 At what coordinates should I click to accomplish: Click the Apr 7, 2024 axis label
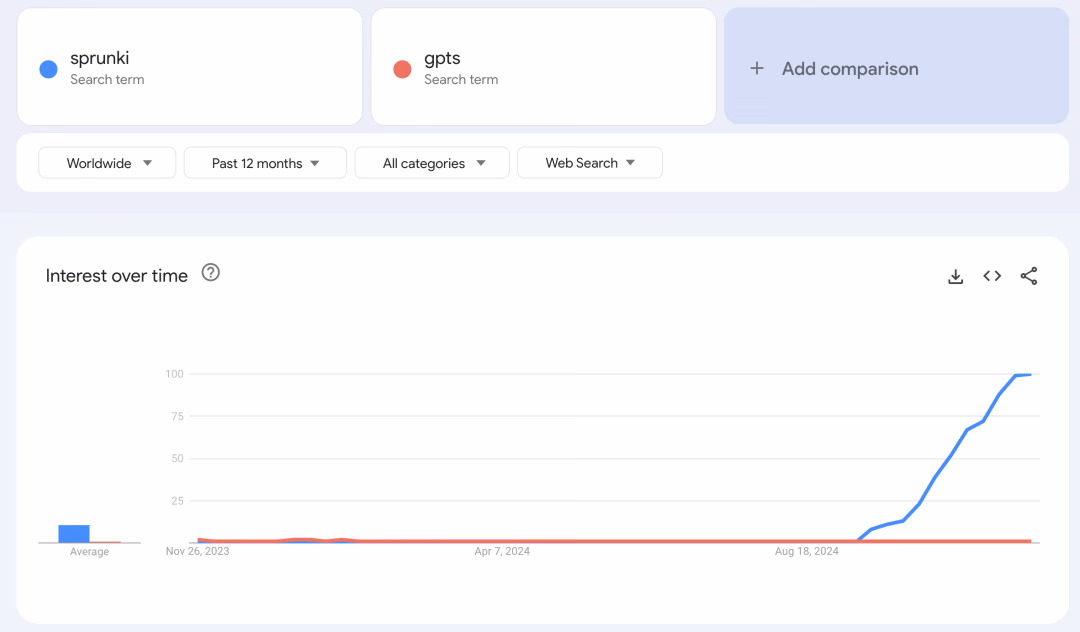tap(502, 551)
